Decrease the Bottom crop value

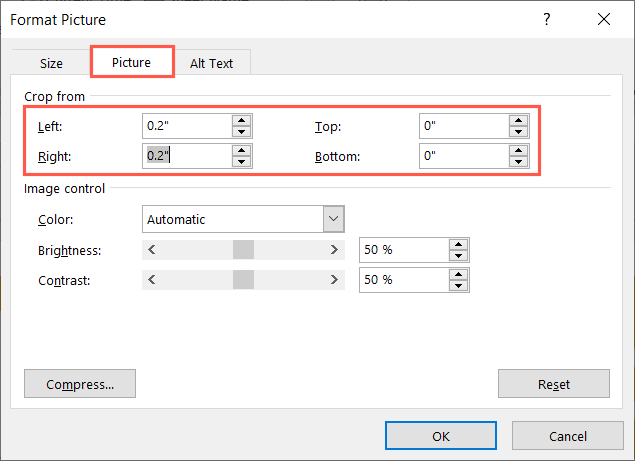pyautogui.click(x=517, y=162)
